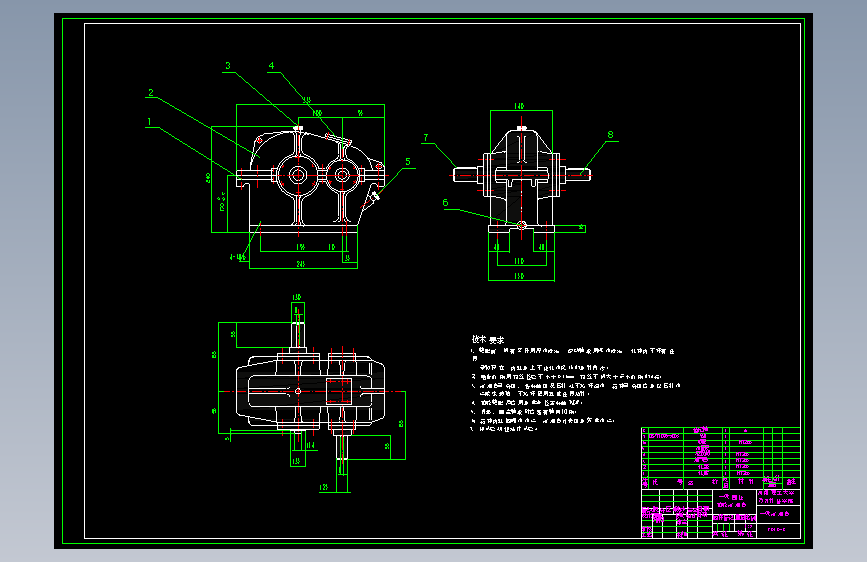Select part balloon number "6" label
The width and height of the screenshot is (867, 562).
click(445, 202)
